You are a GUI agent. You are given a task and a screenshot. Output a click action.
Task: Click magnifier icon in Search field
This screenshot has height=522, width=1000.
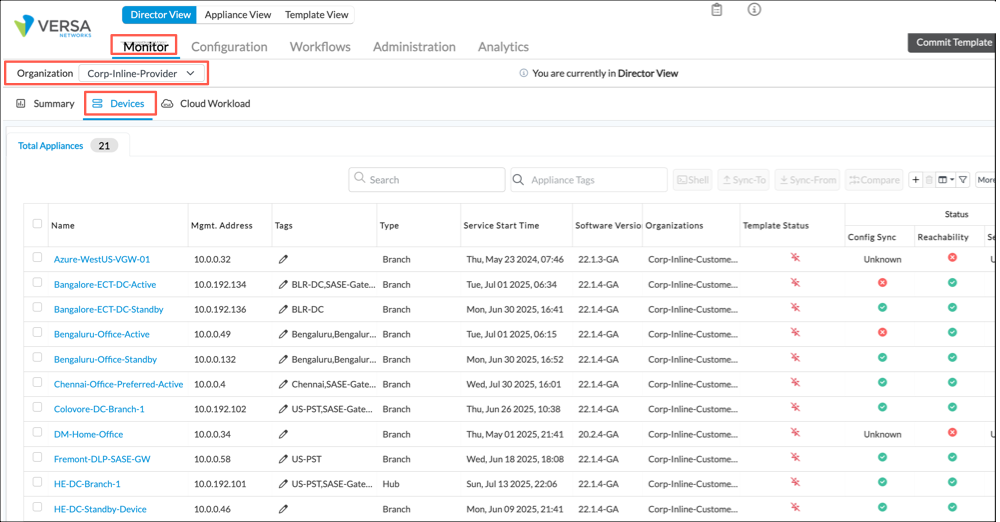point(360,178)
